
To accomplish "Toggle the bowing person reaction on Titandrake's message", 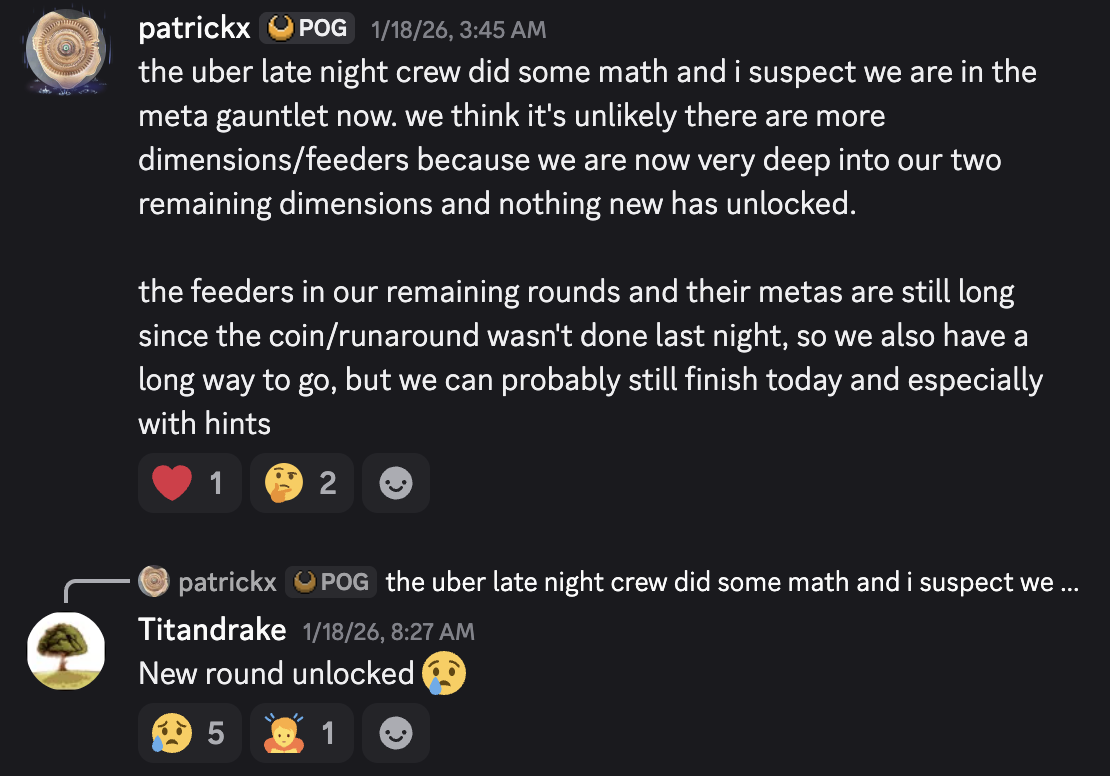I will tap(301, 733).
